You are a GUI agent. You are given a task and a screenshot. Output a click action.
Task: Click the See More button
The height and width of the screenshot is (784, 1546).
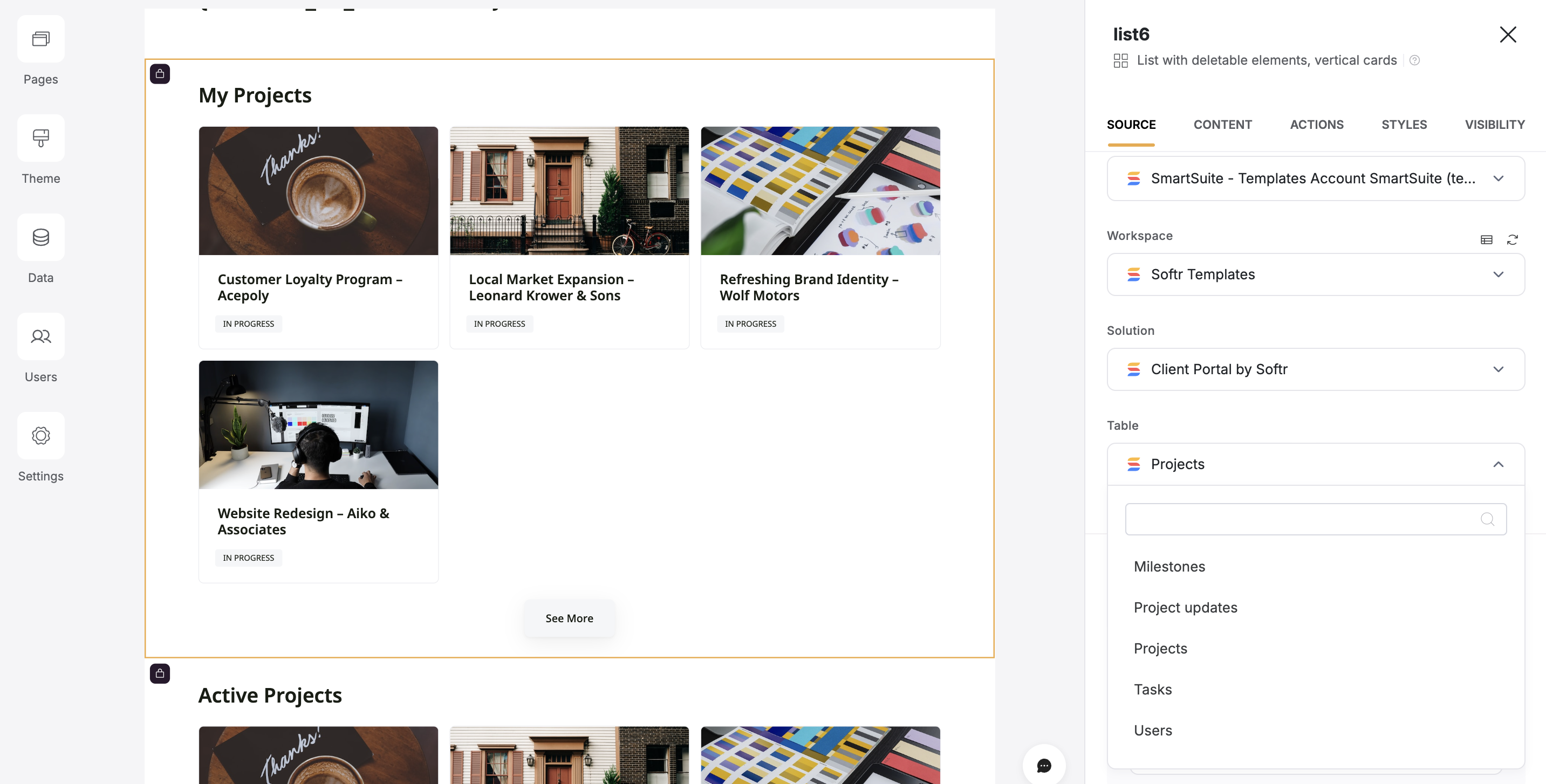[x=569, y=618]
